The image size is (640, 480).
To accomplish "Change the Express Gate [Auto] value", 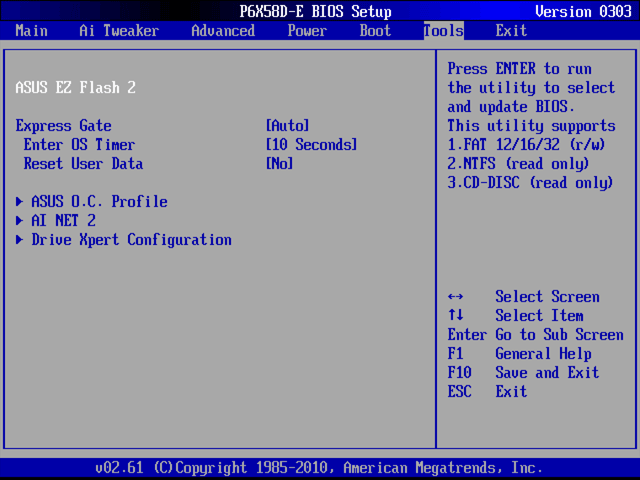I will click(287, 126).
